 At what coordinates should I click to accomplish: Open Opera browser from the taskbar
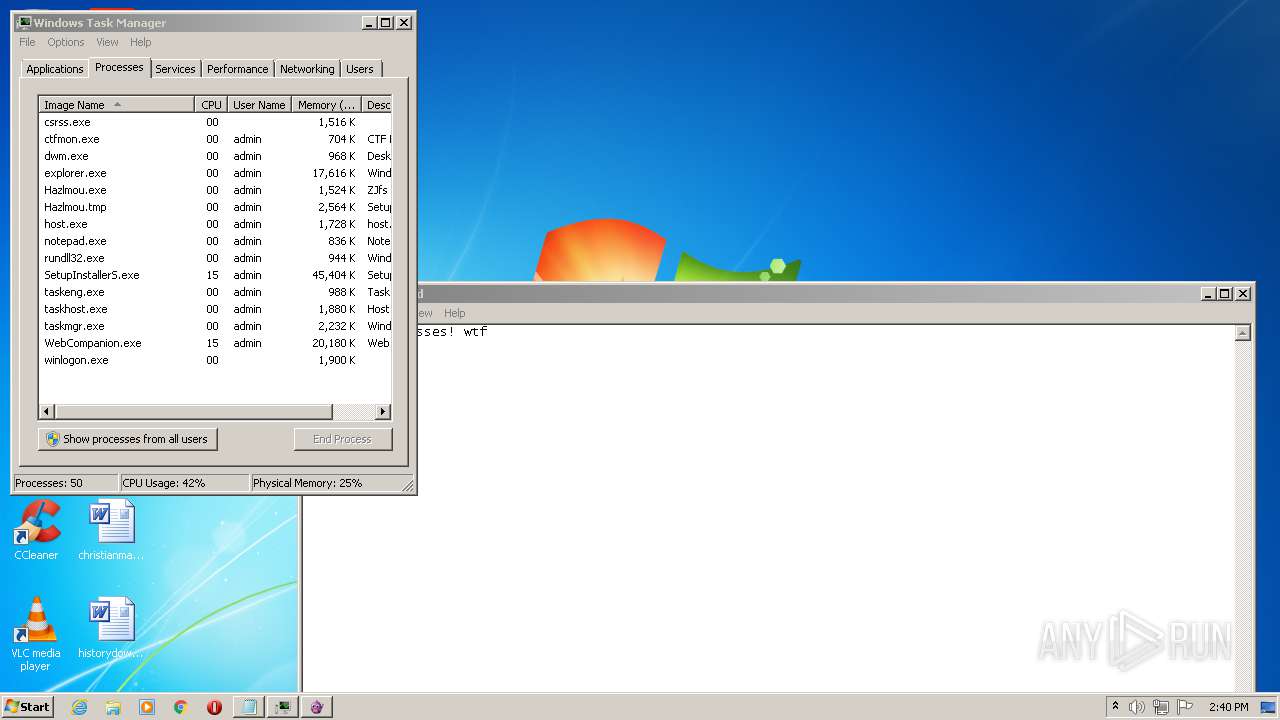coord(214,707)
